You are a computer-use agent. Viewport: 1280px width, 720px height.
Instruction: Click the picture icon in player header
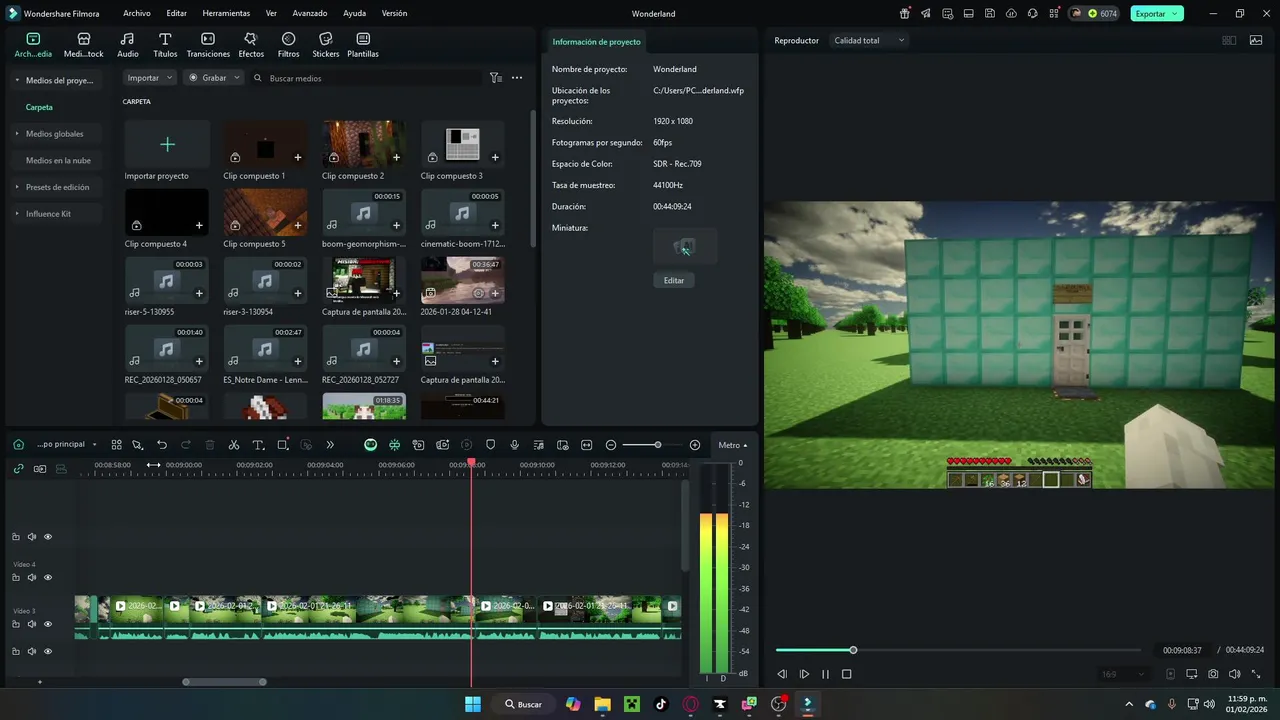click(x=1256, y=40)
